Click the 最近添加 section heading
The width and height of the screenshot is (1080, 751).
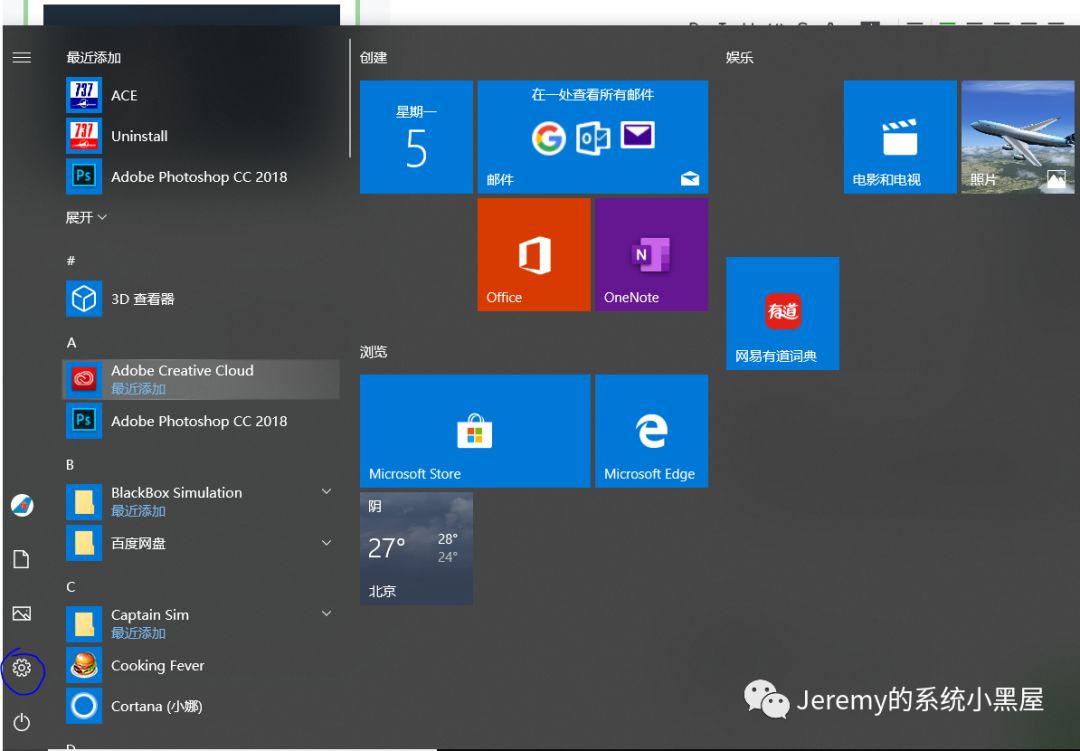coord(94,57)
